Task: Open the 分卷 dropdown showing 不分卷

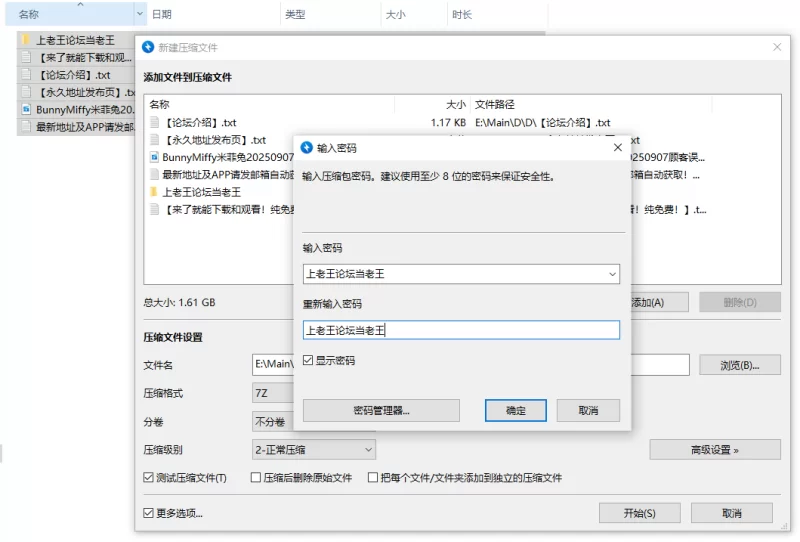Action: coord(273,422)
